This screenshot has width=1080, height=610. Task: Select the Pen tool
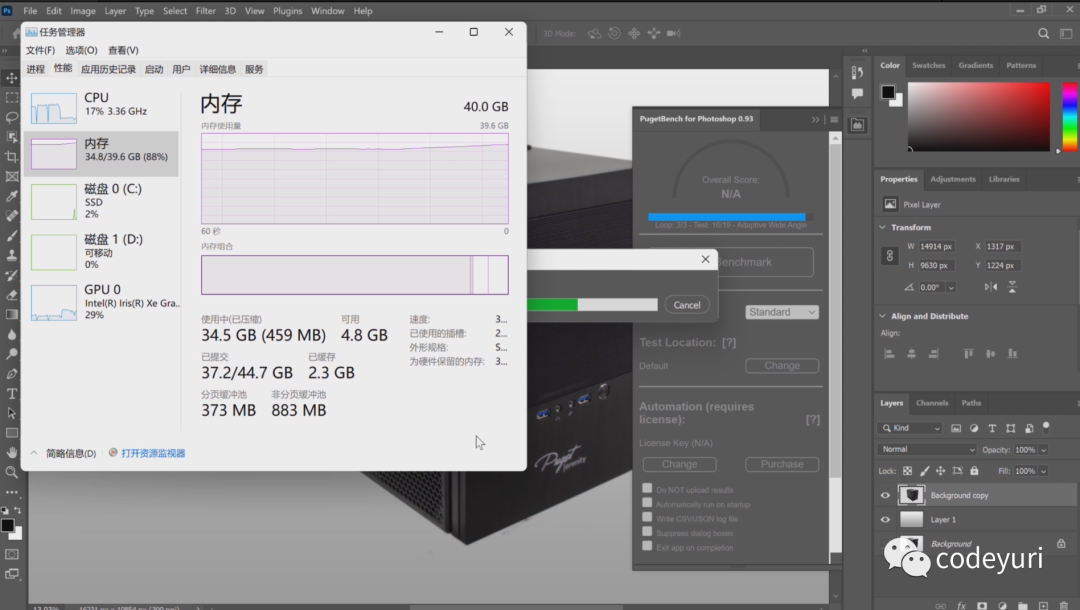tap(12, 374)
